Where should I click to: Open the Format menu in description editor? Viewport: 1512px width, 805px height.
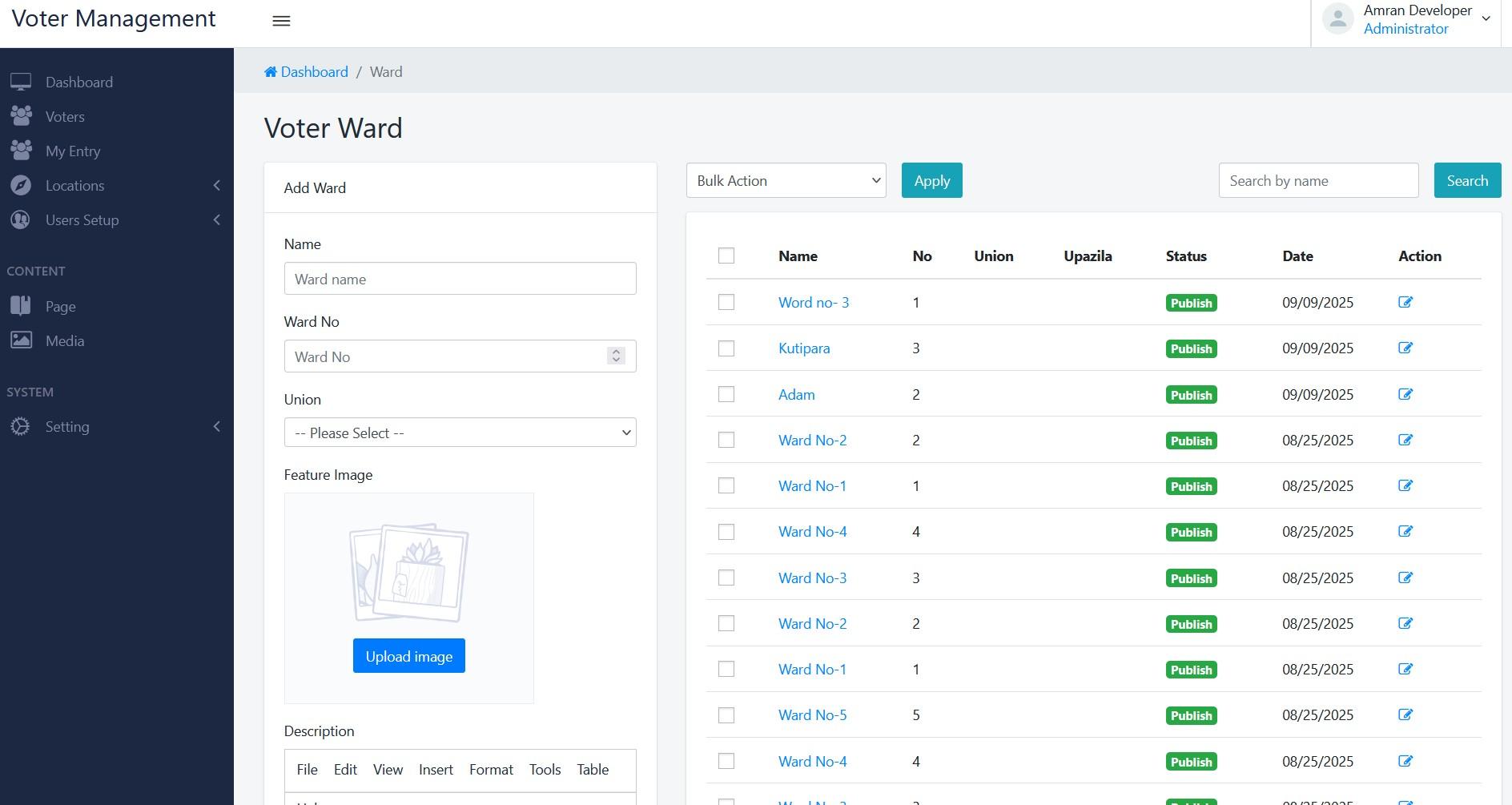click(491, 769)
